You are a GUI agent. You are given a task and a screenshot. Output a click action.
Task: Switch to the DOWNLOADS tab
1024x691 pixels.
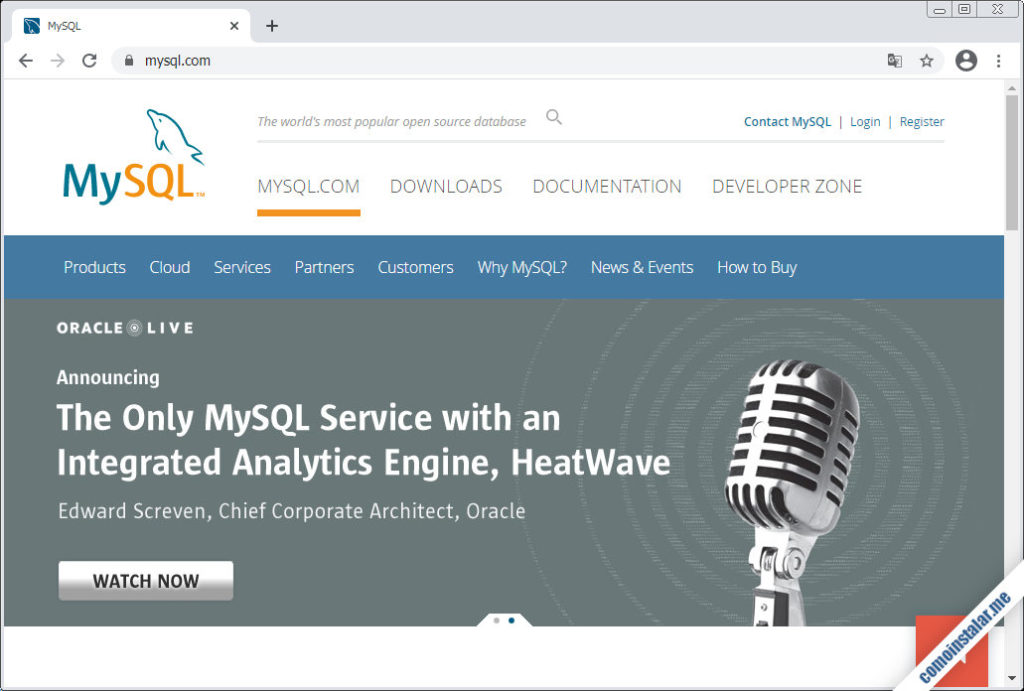[x=446, y=186]
